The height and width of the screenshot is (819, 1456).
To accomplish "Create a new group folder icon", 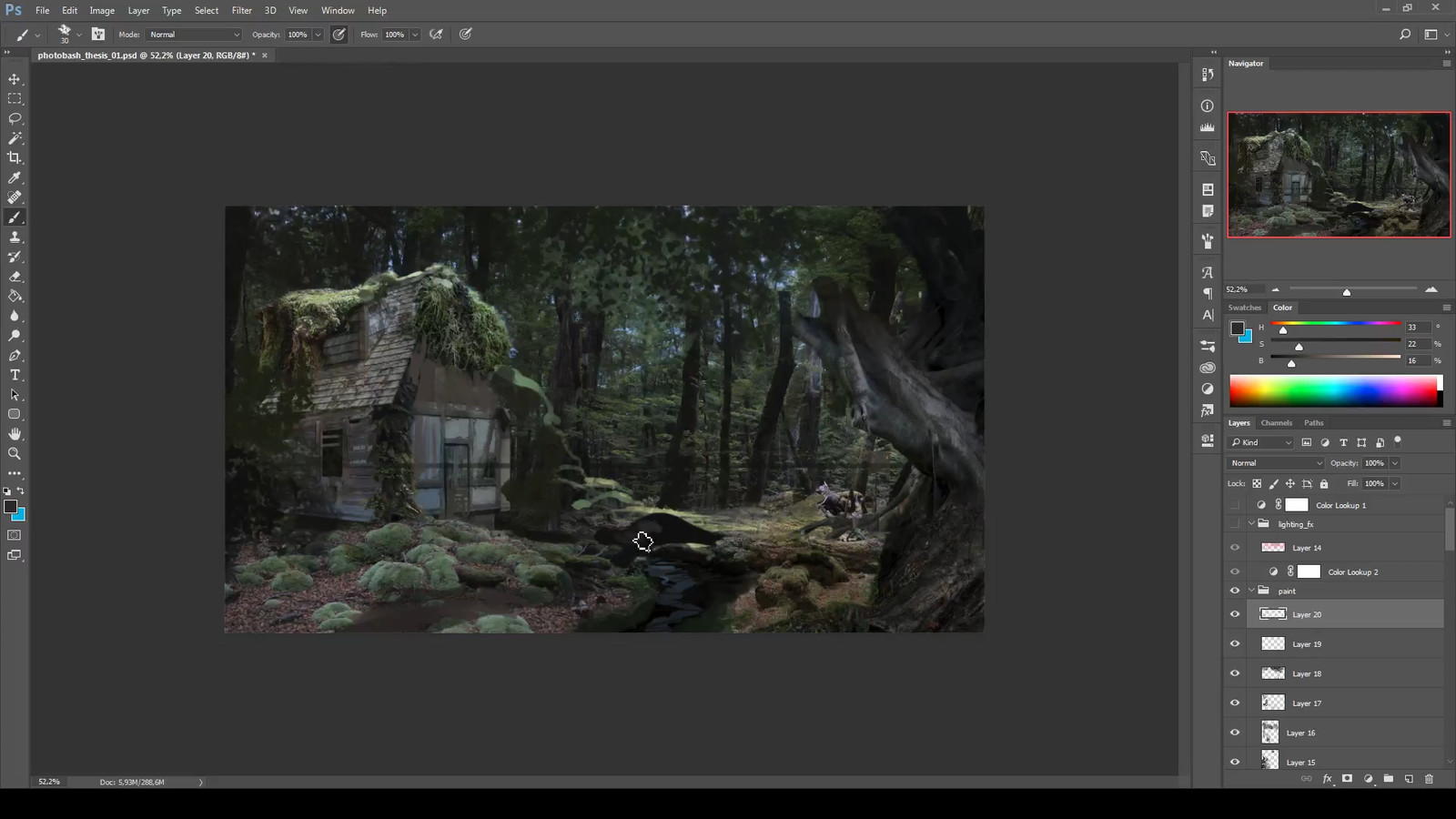I will tap(1388, 779).
